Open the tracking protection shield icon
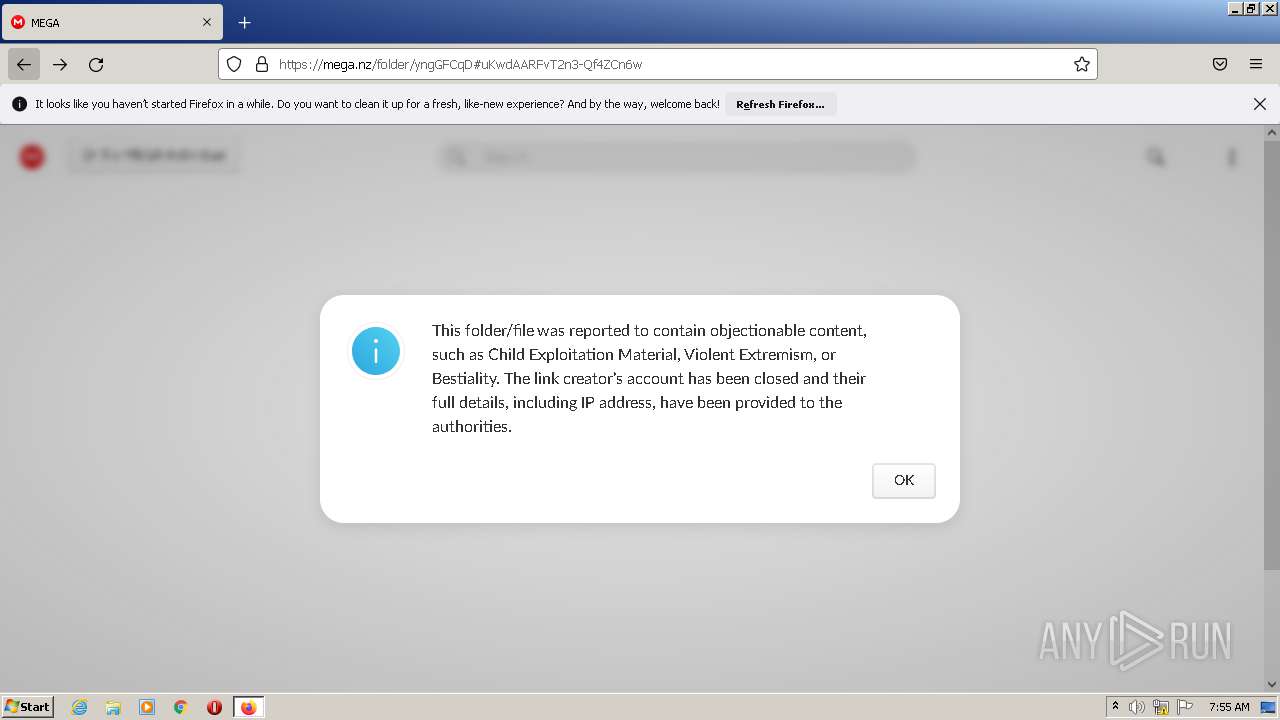This screenshot has width=1280, height=720. 234,64
